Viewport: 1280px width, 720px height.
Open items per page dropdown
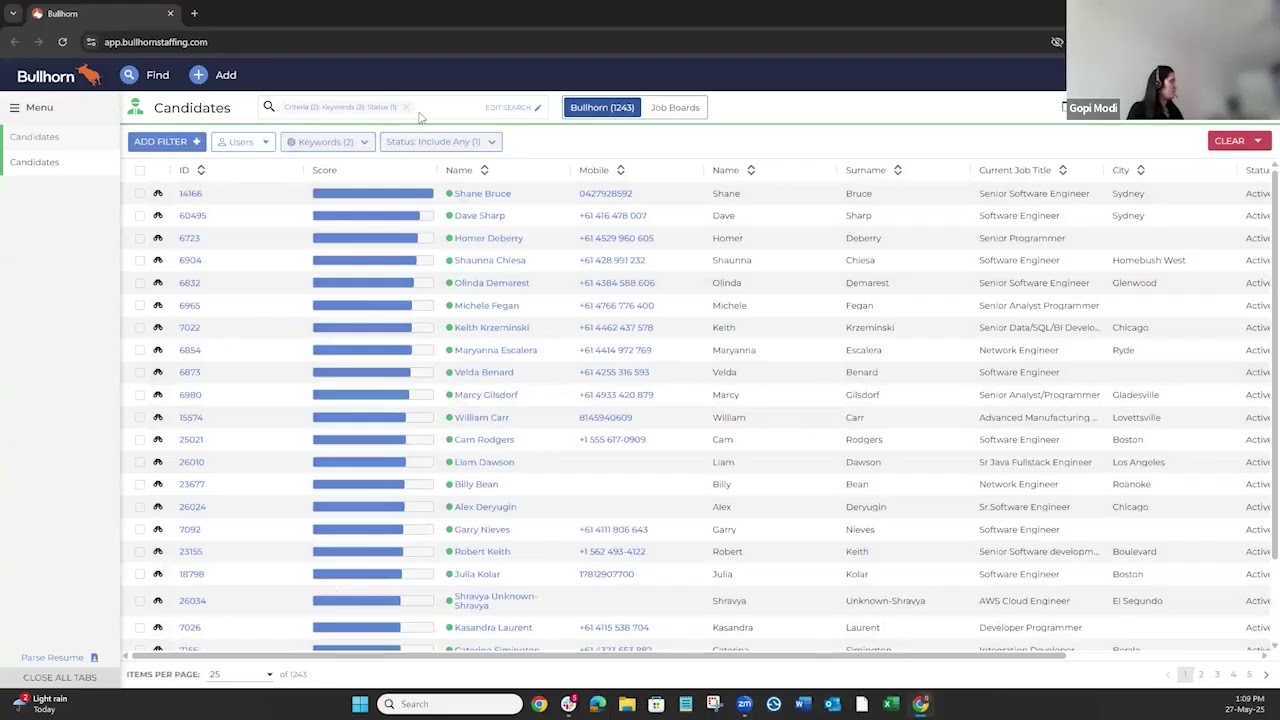[241, 674]
